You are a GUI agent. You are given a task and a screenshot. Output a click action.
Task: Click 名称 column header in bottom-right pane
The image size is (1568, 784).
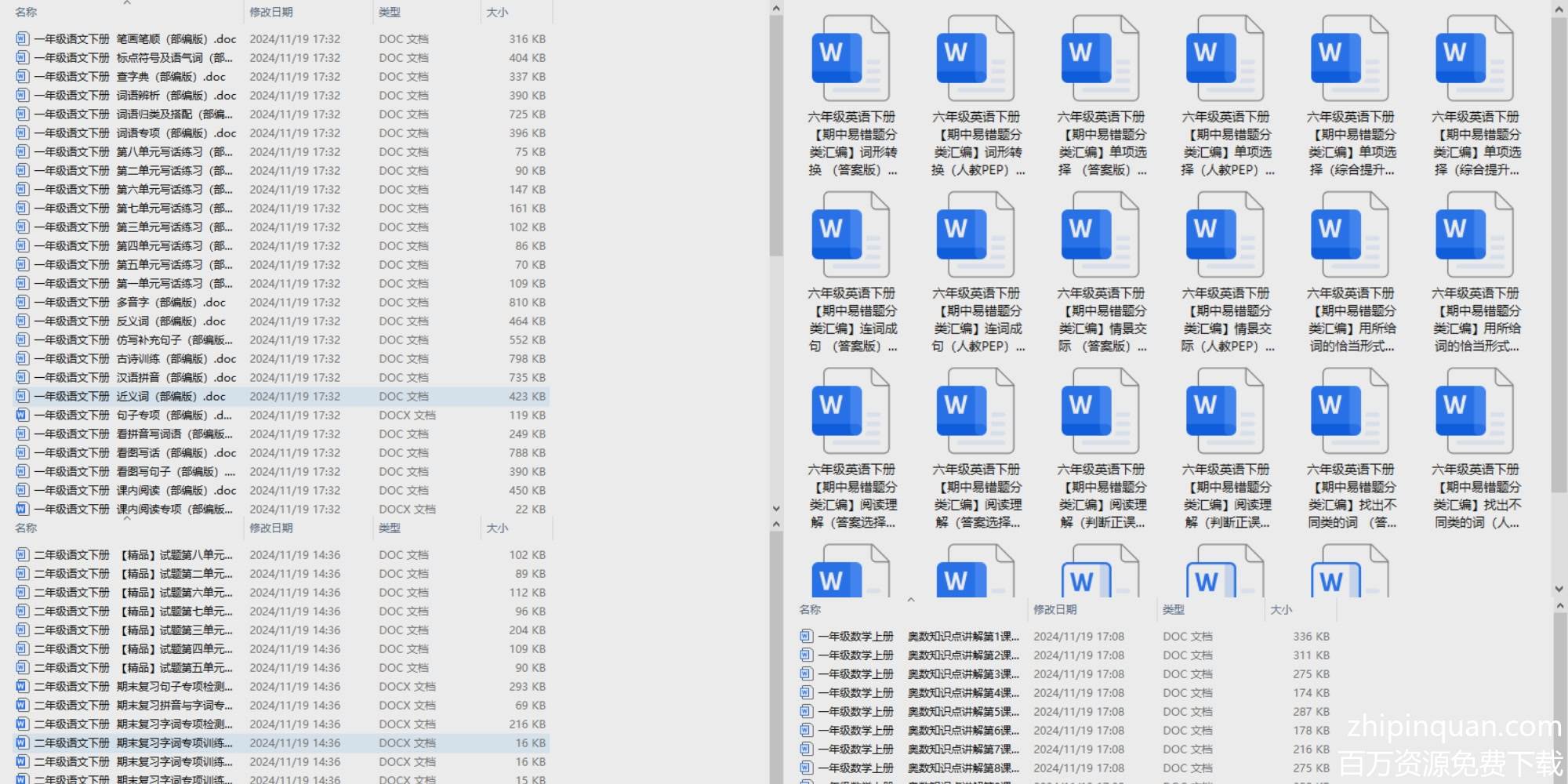(x=811, y=610)
